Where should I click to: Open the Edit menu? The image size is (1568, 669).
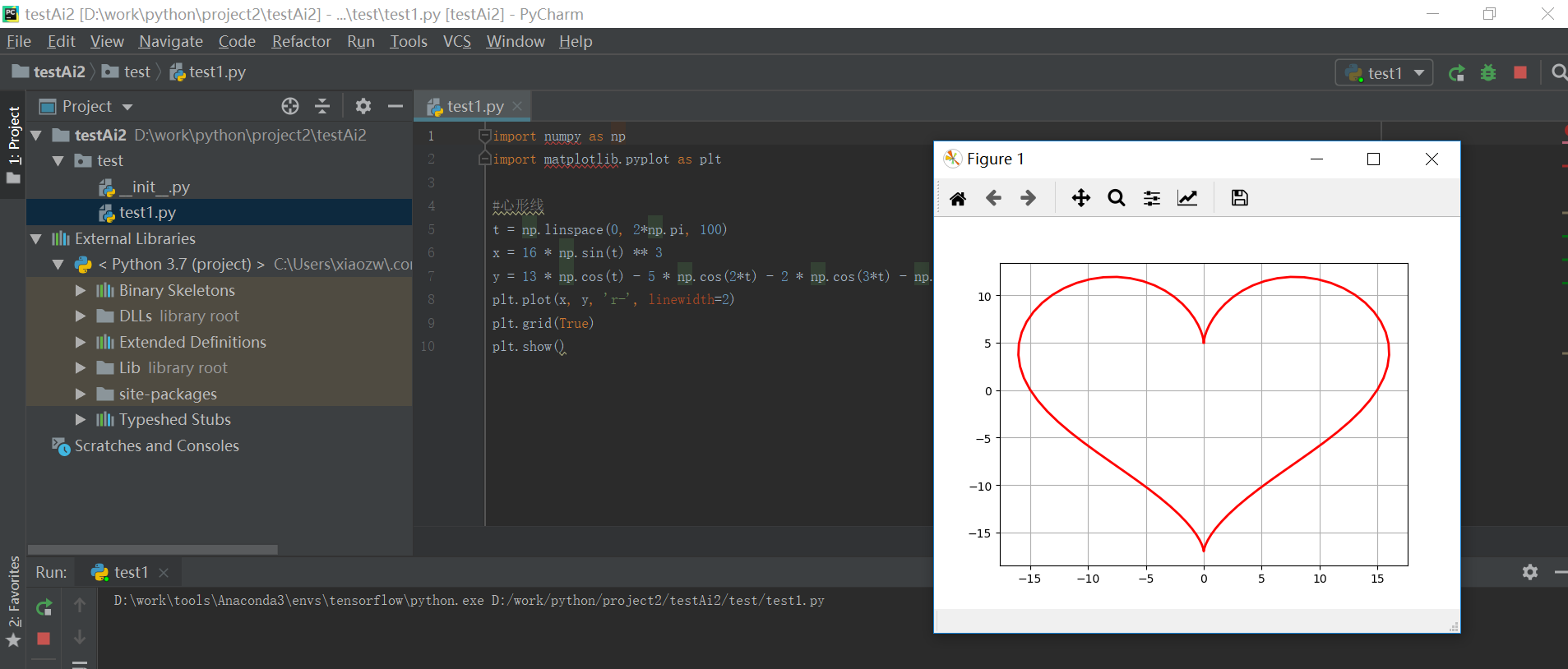(x=61, y=41)
